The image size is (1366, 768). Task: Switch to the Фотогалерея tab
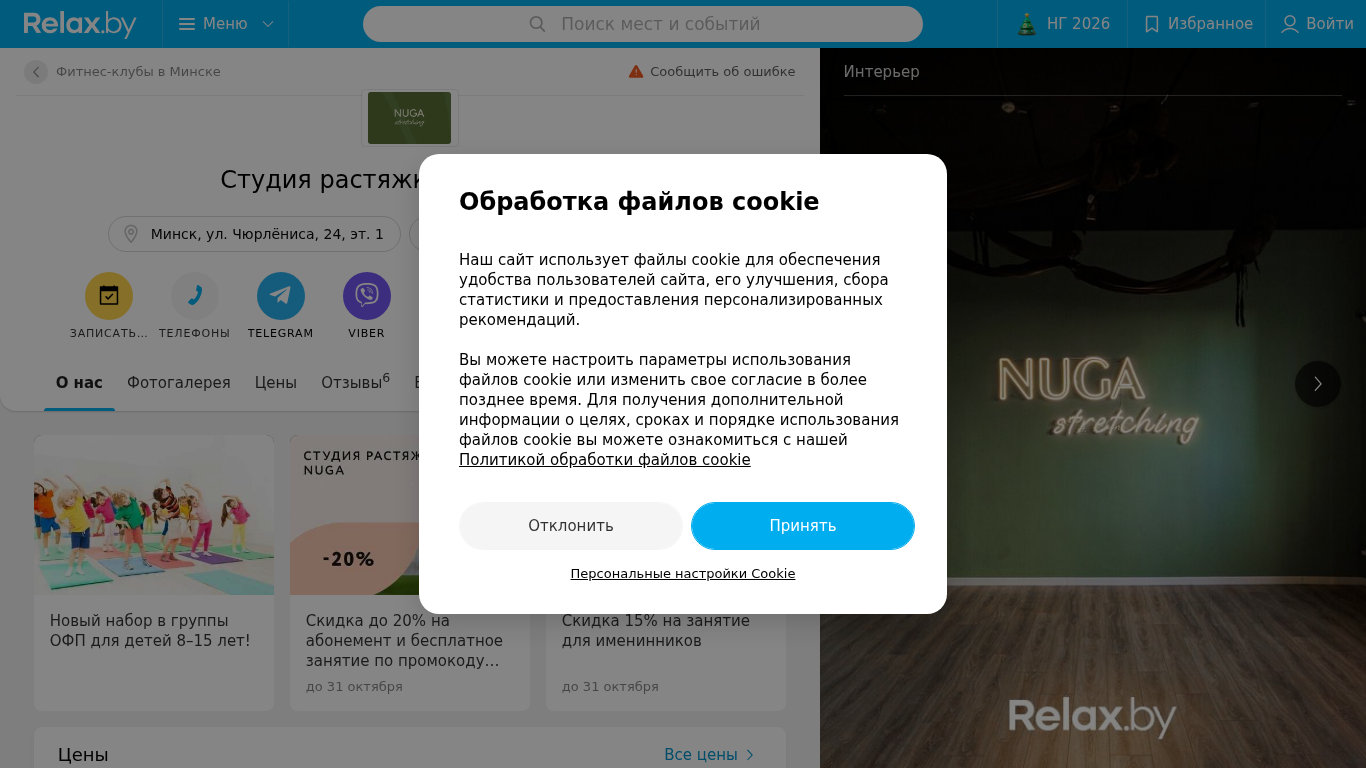click(178, 383)
